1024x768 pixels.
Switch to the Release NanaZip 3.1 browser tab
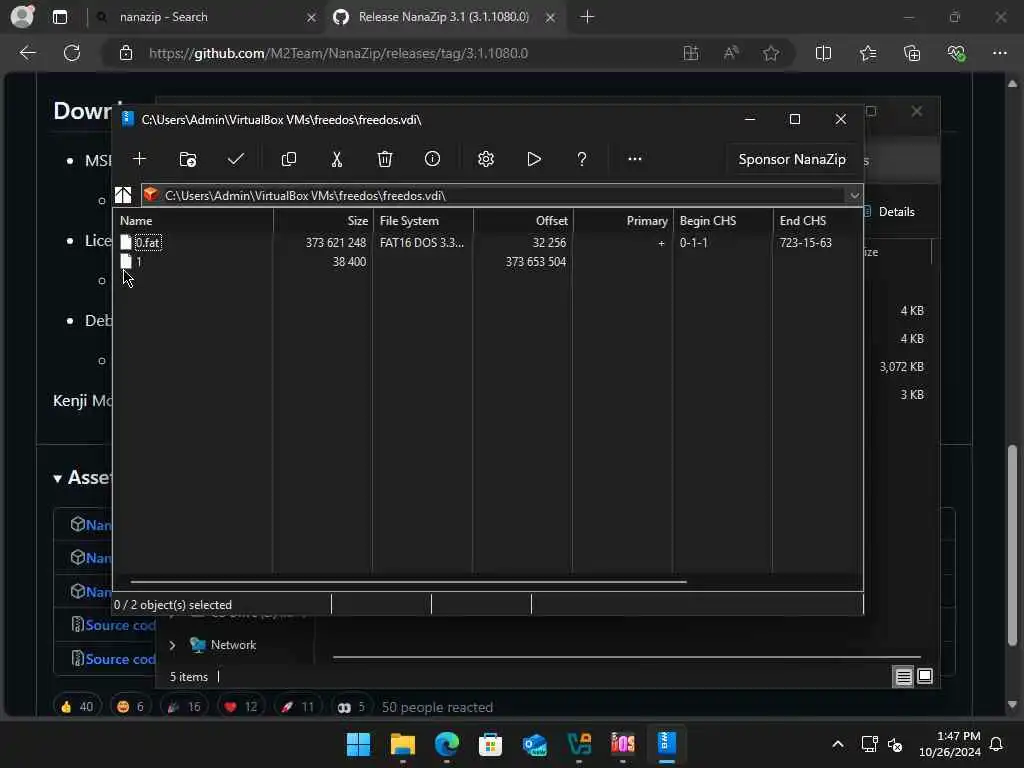[x=443, y=17]
